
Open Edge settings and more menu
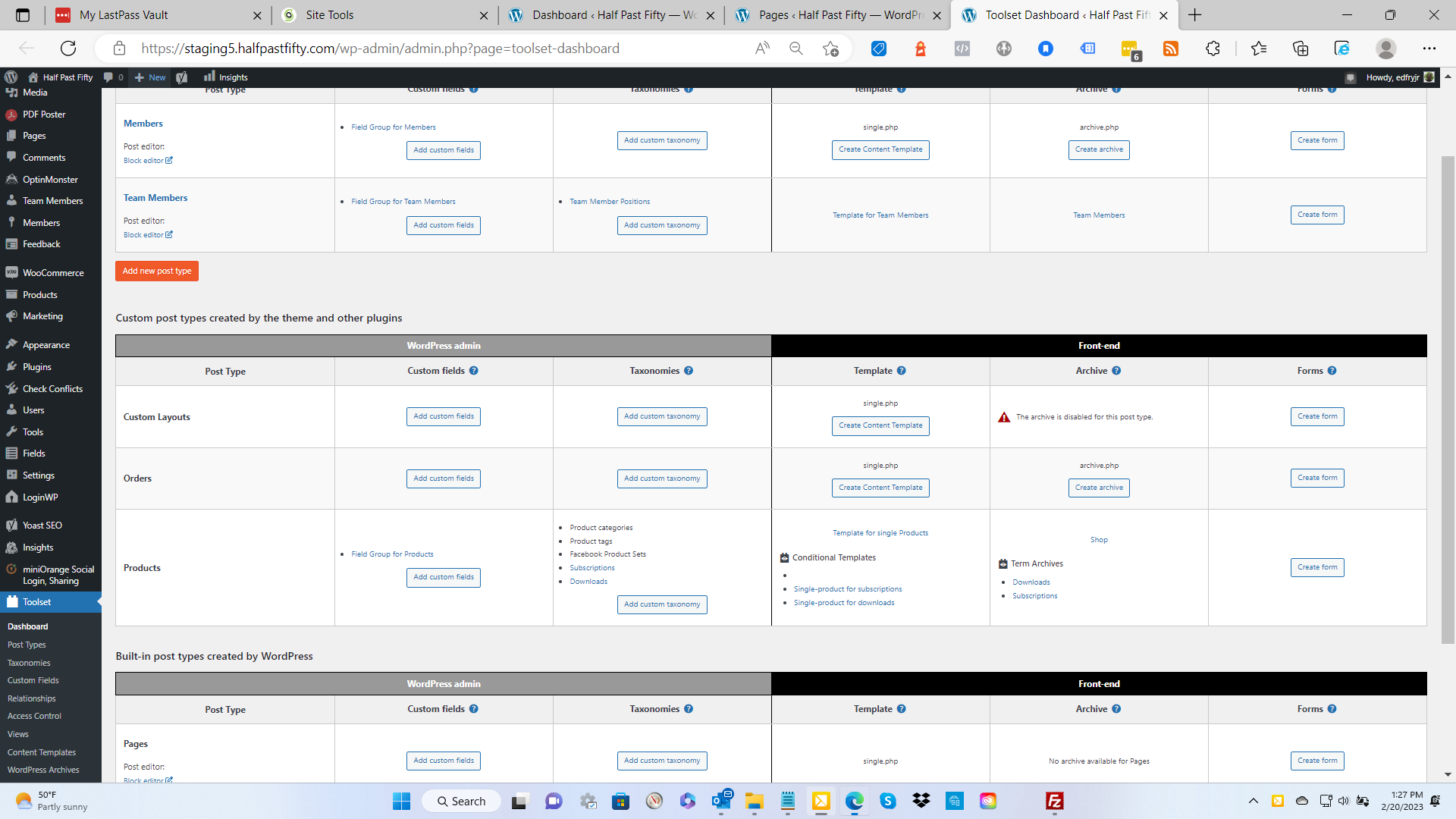click(1429, 49)
